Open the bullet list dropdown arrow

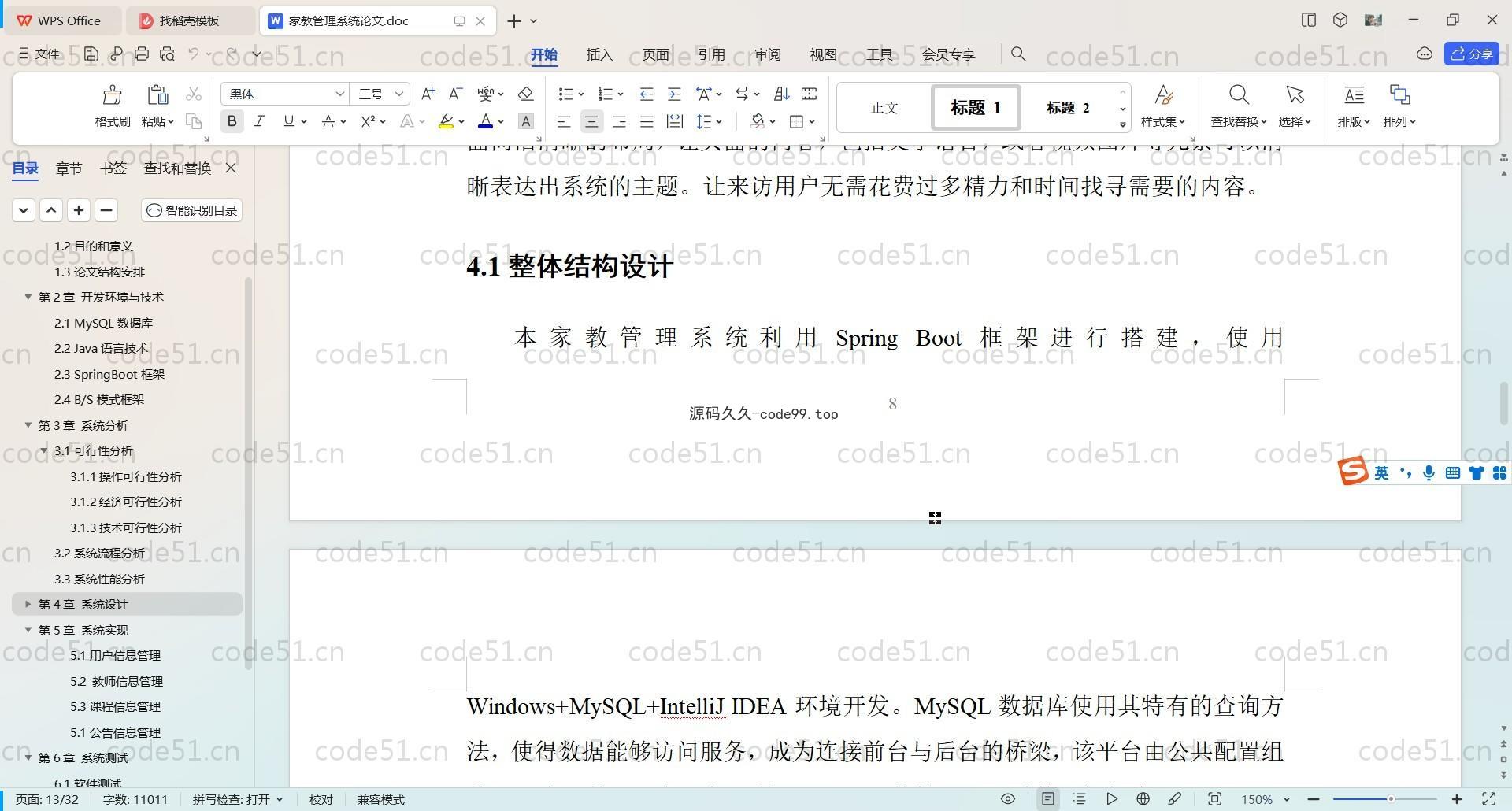[581, 94]
